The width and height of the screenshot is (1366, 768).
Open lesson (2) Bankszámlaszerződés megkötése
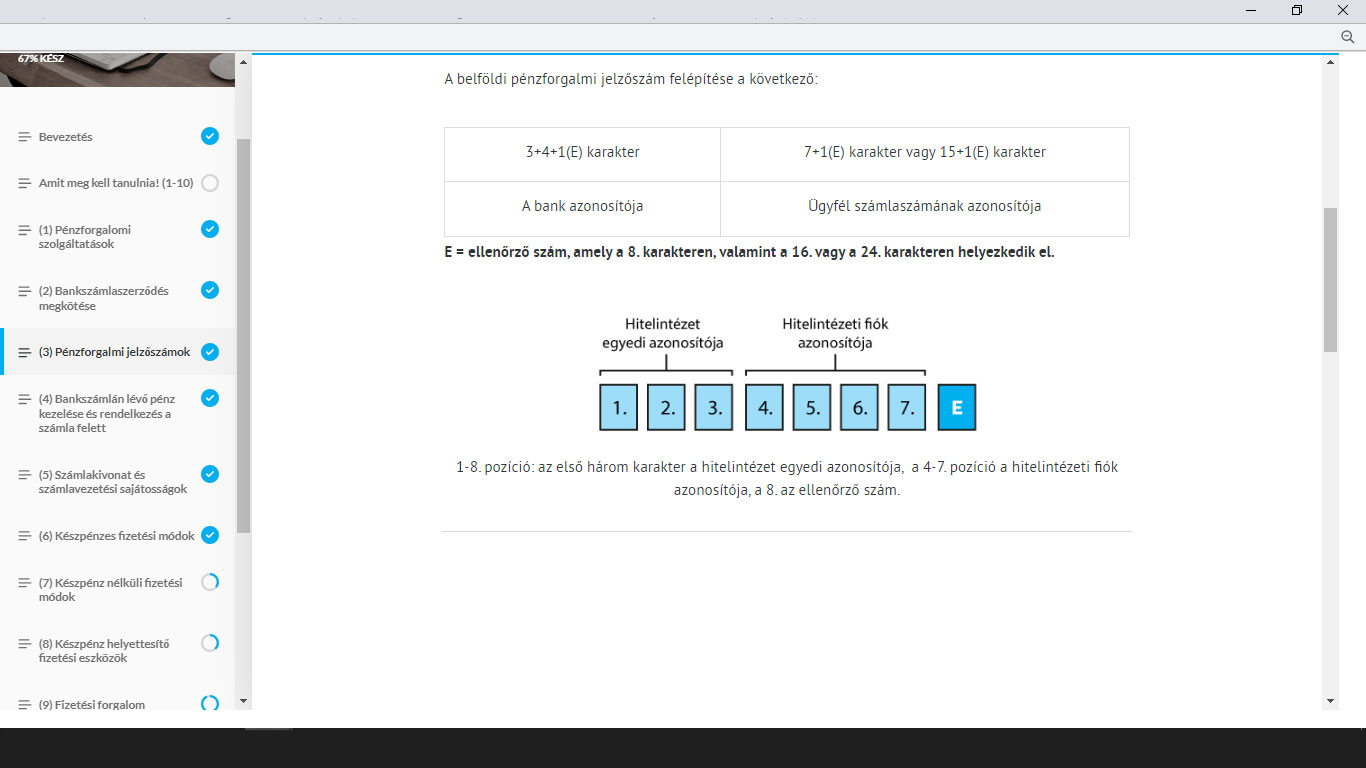click(x=104, y=298)
